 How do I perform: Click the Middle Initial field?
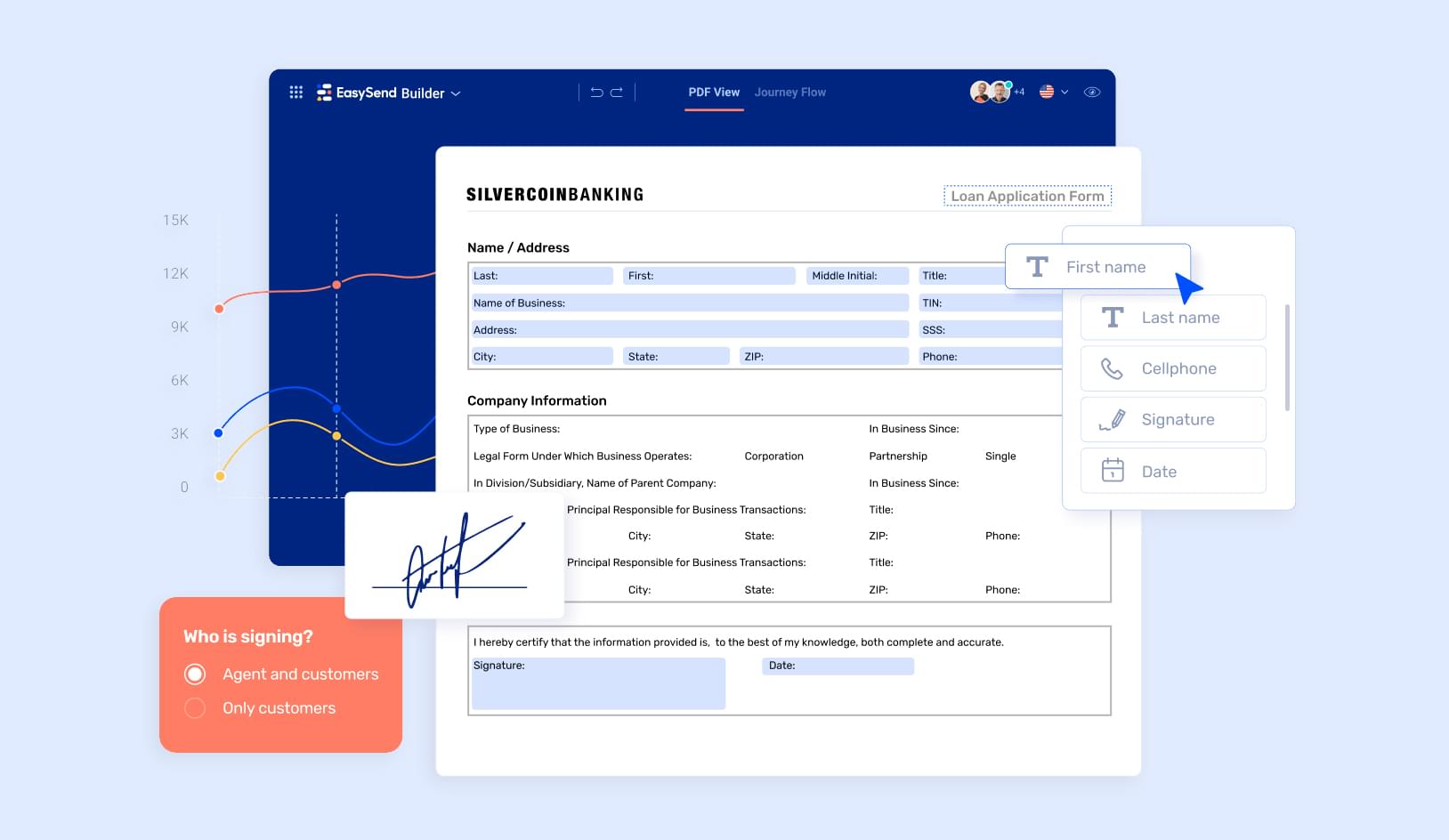(x=857, y=276)
